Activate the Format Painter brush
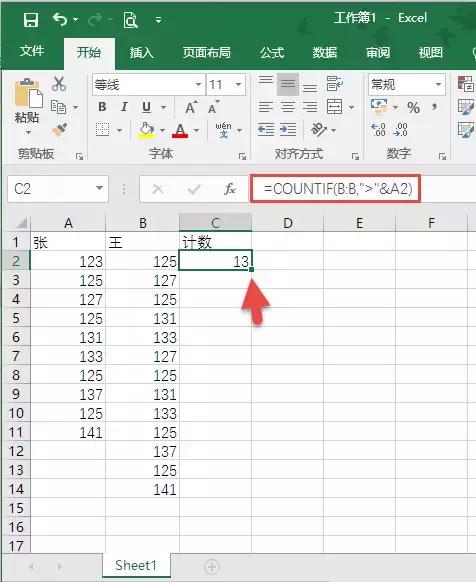Viewport: 476px width, 582px height. pos(59,130)
